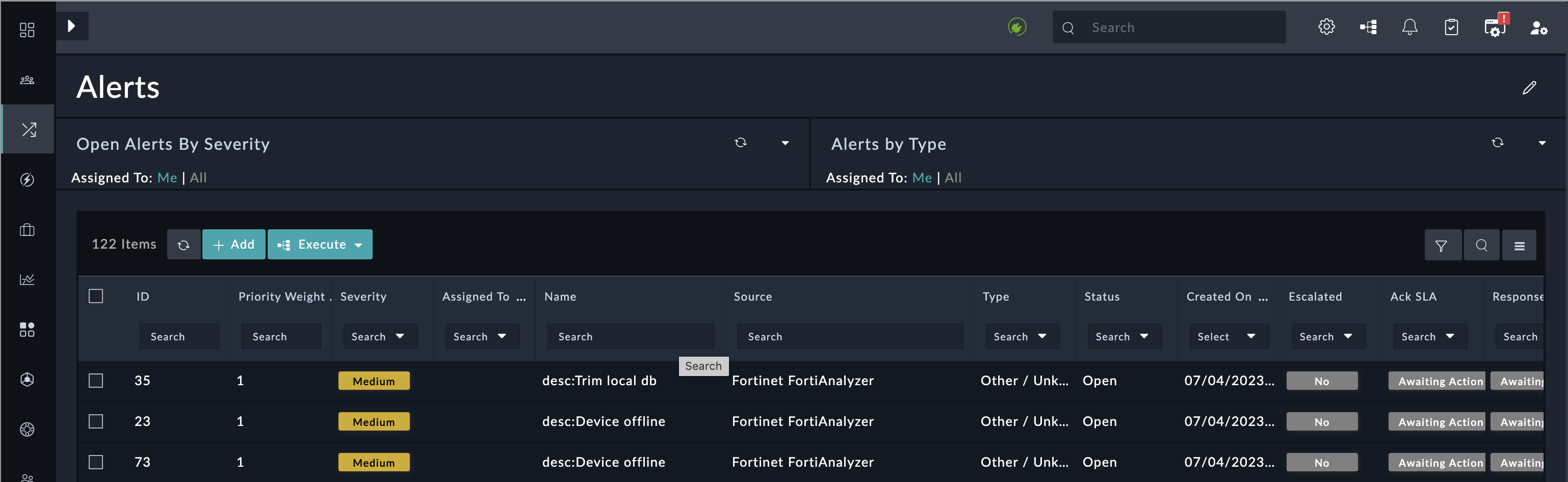The image size is (1568, 482).
Task: Focus the Name column search field
Action: (x=631, y=337)
